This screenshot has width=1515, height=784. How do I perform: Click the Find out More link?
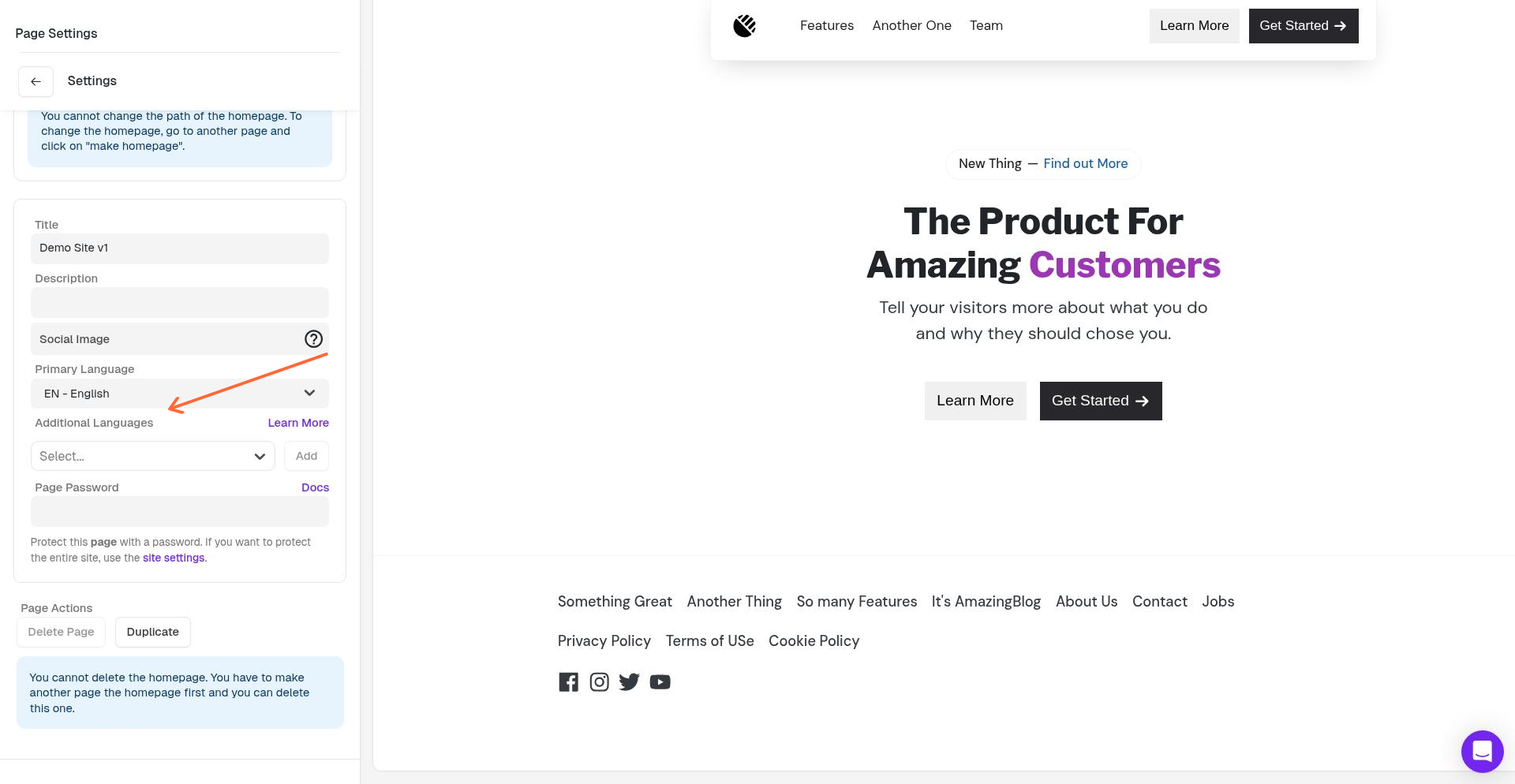(x=1085, y=164)
